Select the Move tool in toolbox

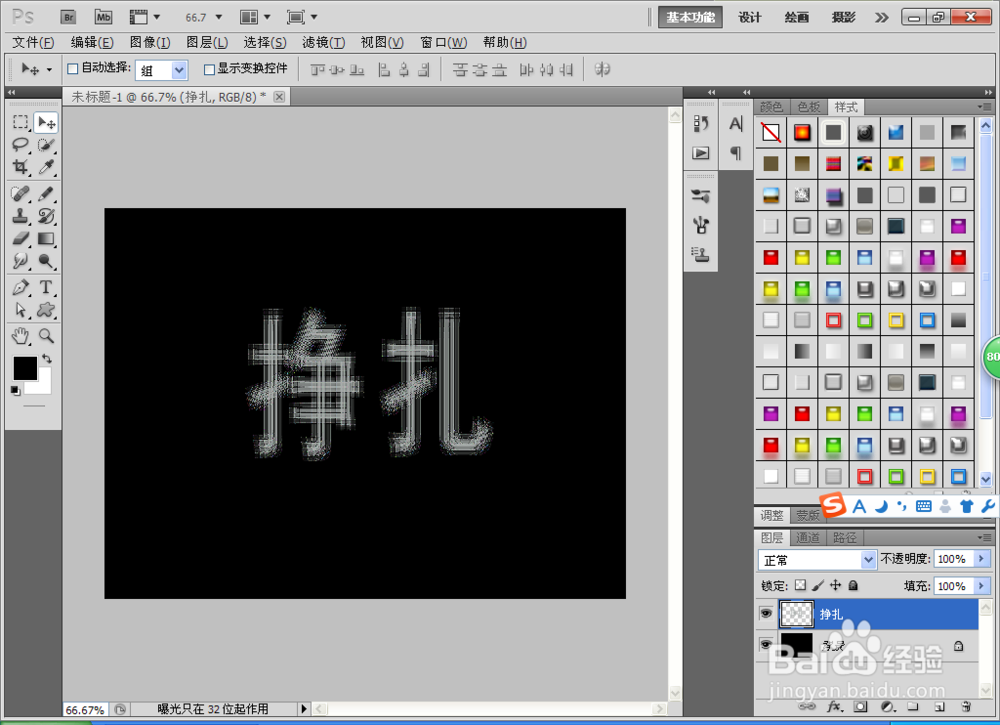tap(47, 122)
